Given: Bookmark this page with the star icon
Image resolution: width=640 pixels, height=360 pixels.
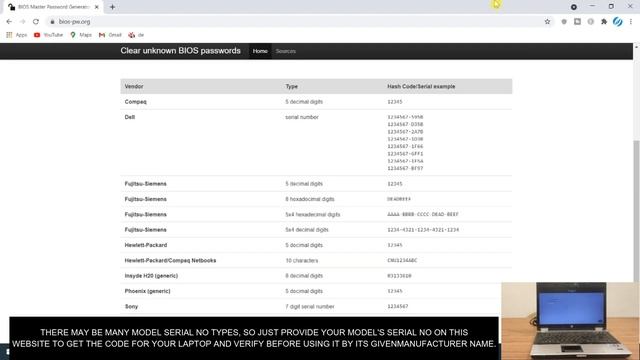Looking at the screenshot, I should (x=547, y=22).
